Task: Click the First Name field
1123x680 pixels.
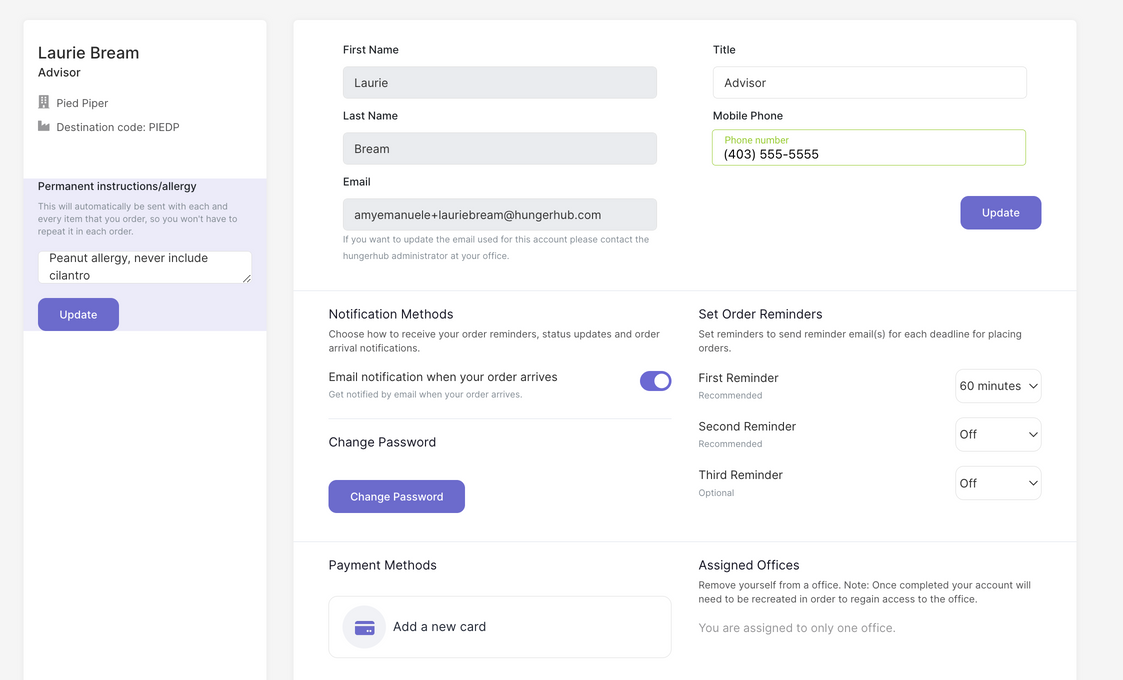Action: pyautogui.click(x=499, y=83)
